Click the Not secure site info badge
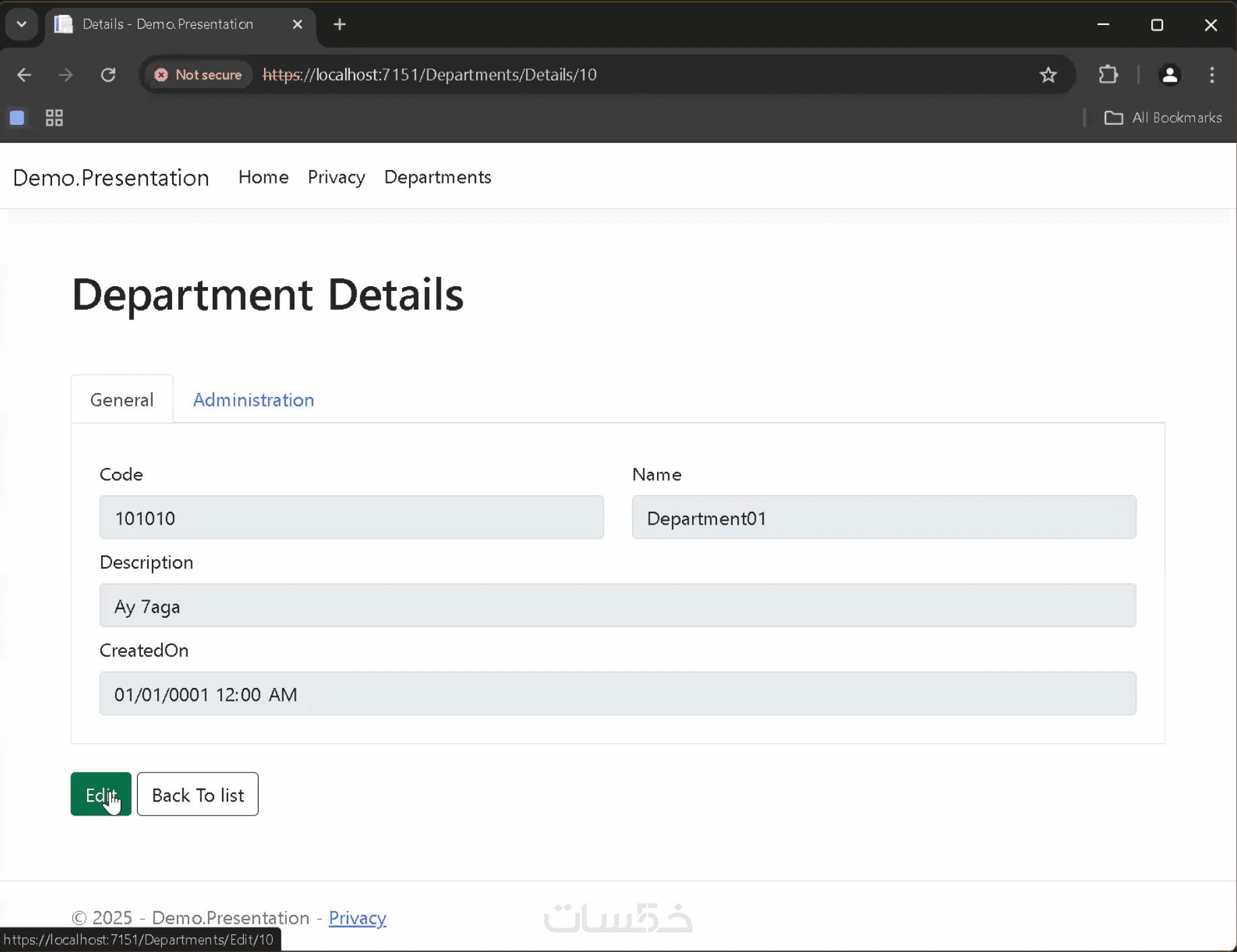Screen dimensions: 1237x952 coord(199,75)
